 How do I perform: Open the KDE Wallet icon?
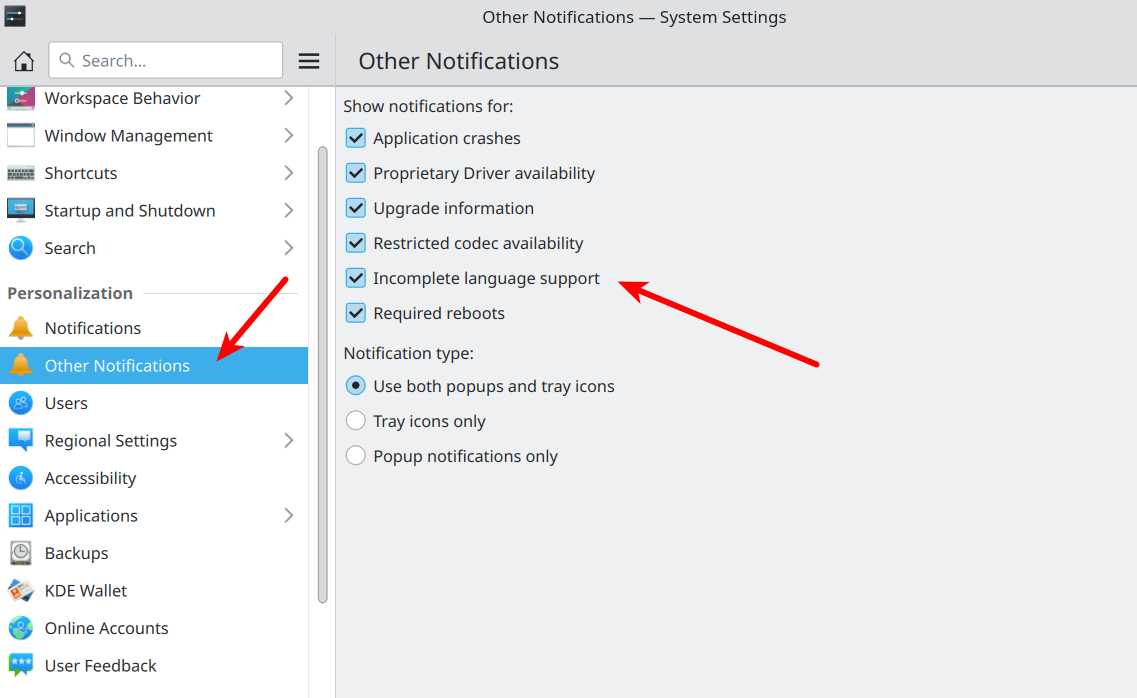(21, 591)
